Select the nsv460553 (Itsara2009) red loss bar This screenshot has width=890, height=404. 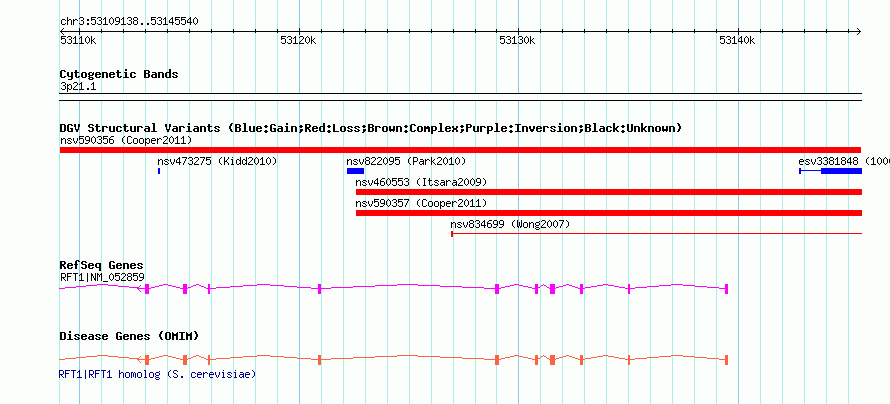click(608, 192)
